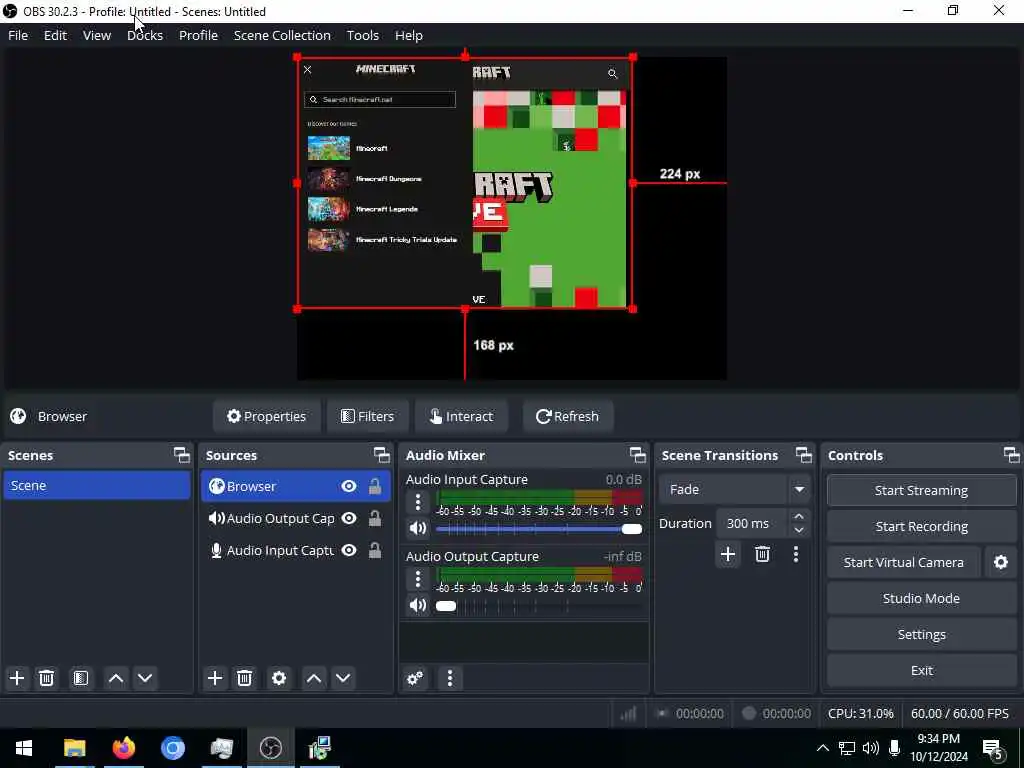
Task: Open source properties gear in Sources panel
Action: [x=279, y=678]
